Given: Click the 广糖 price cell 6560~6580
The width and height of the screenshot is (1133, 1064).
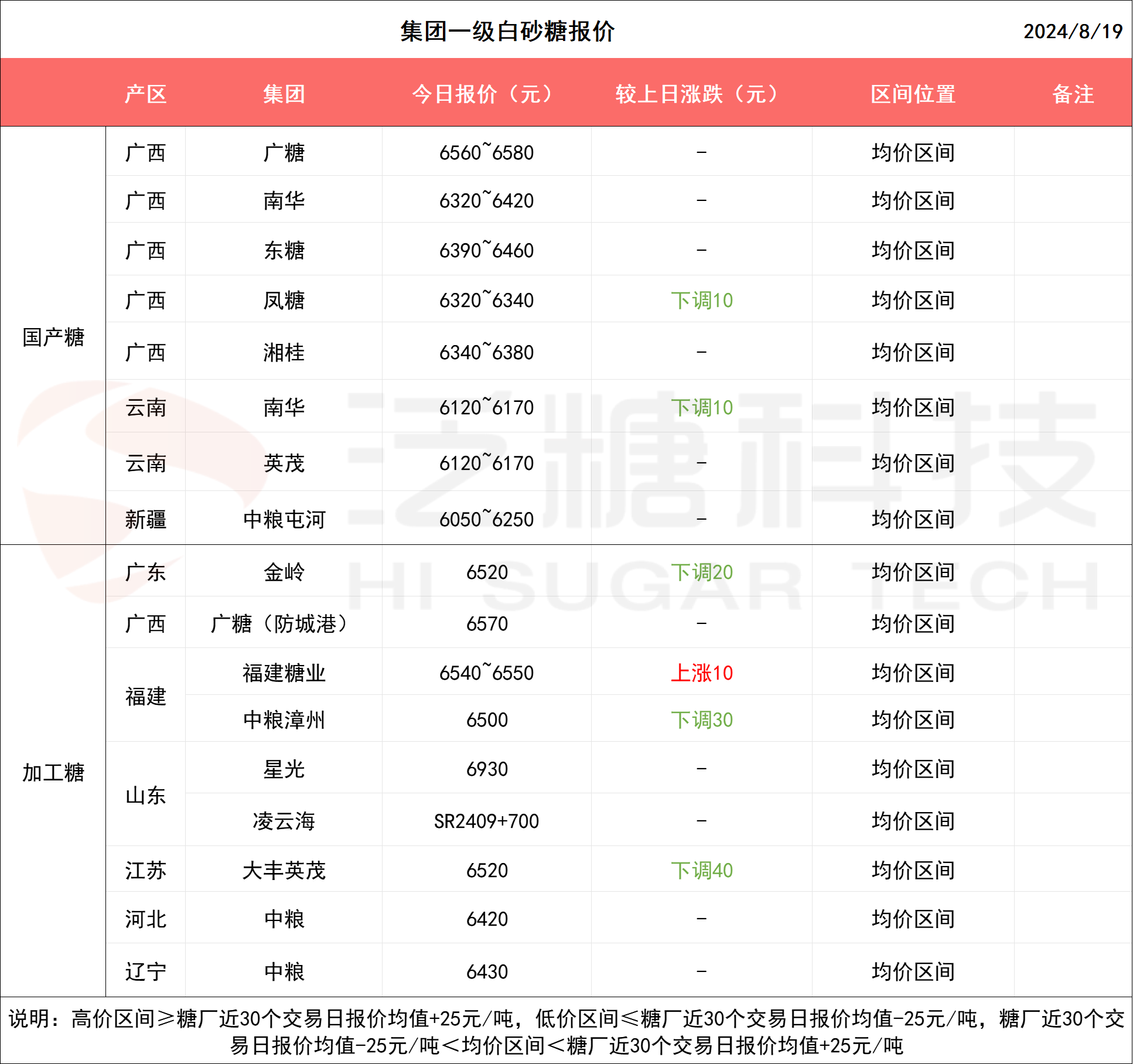Looking at the screenshot, I should [x=486, y=153].
